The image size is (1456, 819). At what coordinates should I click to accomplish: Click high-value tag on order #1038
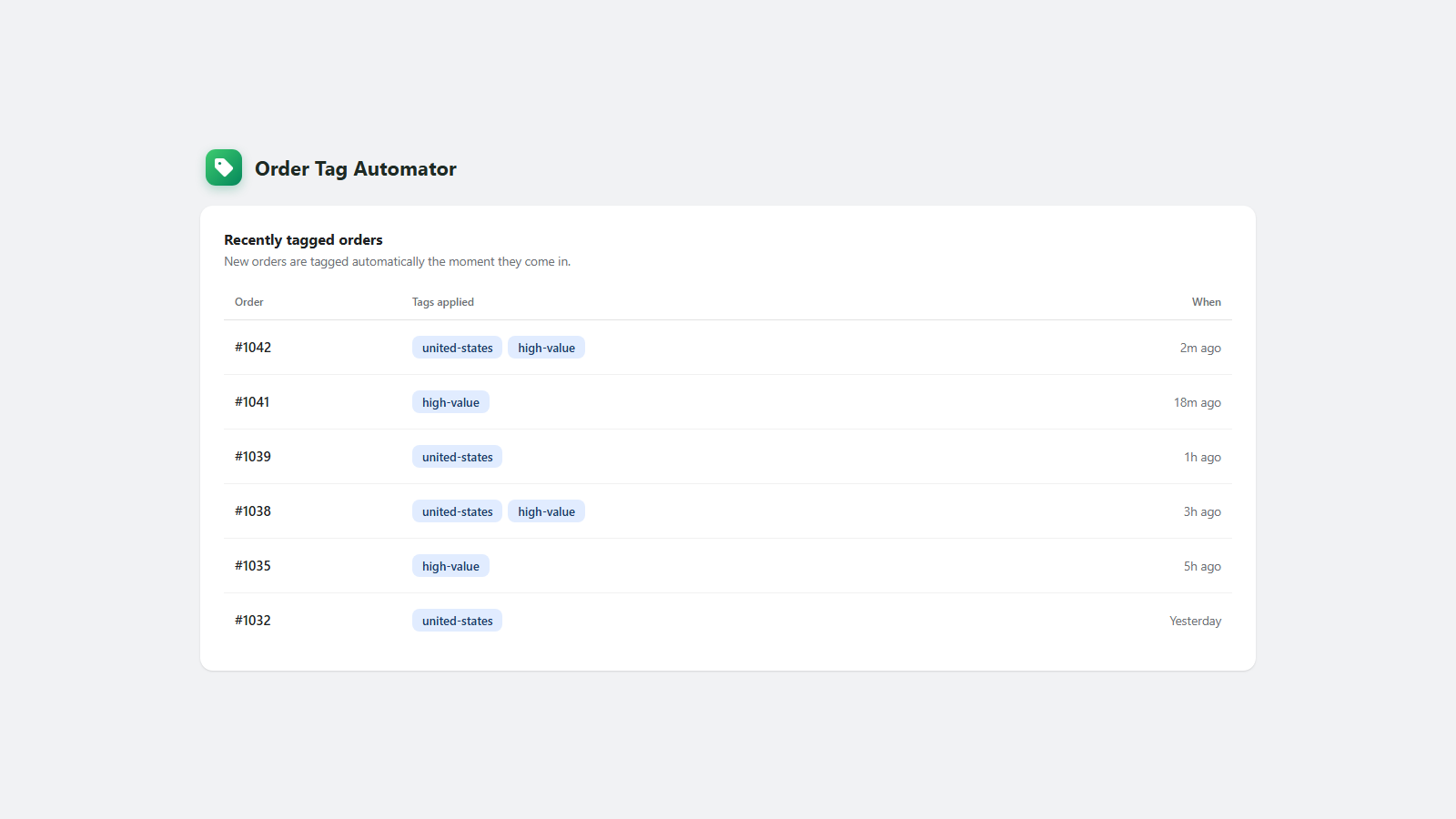pos(547,511)
